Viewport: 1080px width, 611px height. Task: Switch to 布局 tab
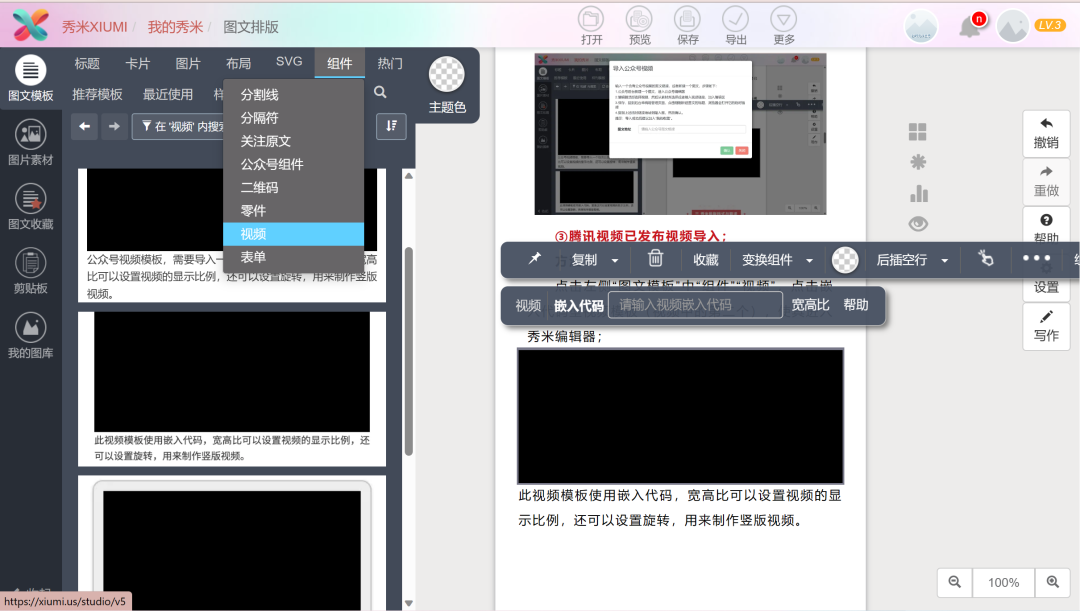tap(238, 63)
